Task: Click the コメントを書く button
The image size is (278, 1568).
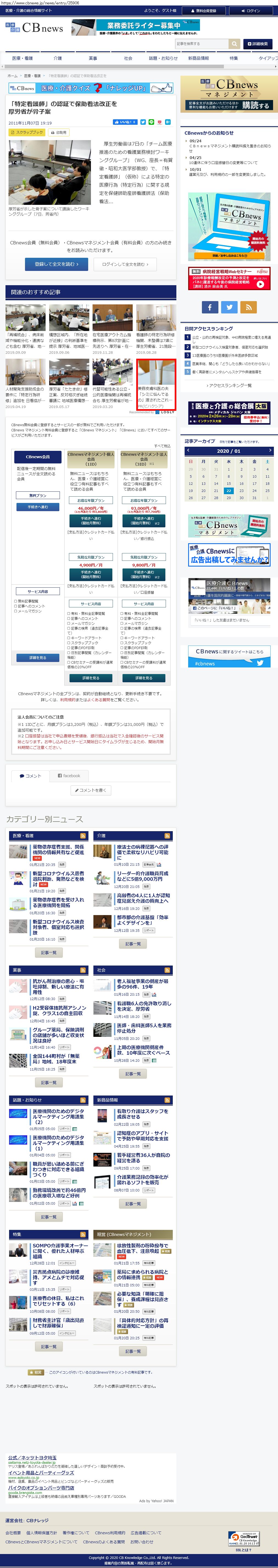Action: click(91, 790)
